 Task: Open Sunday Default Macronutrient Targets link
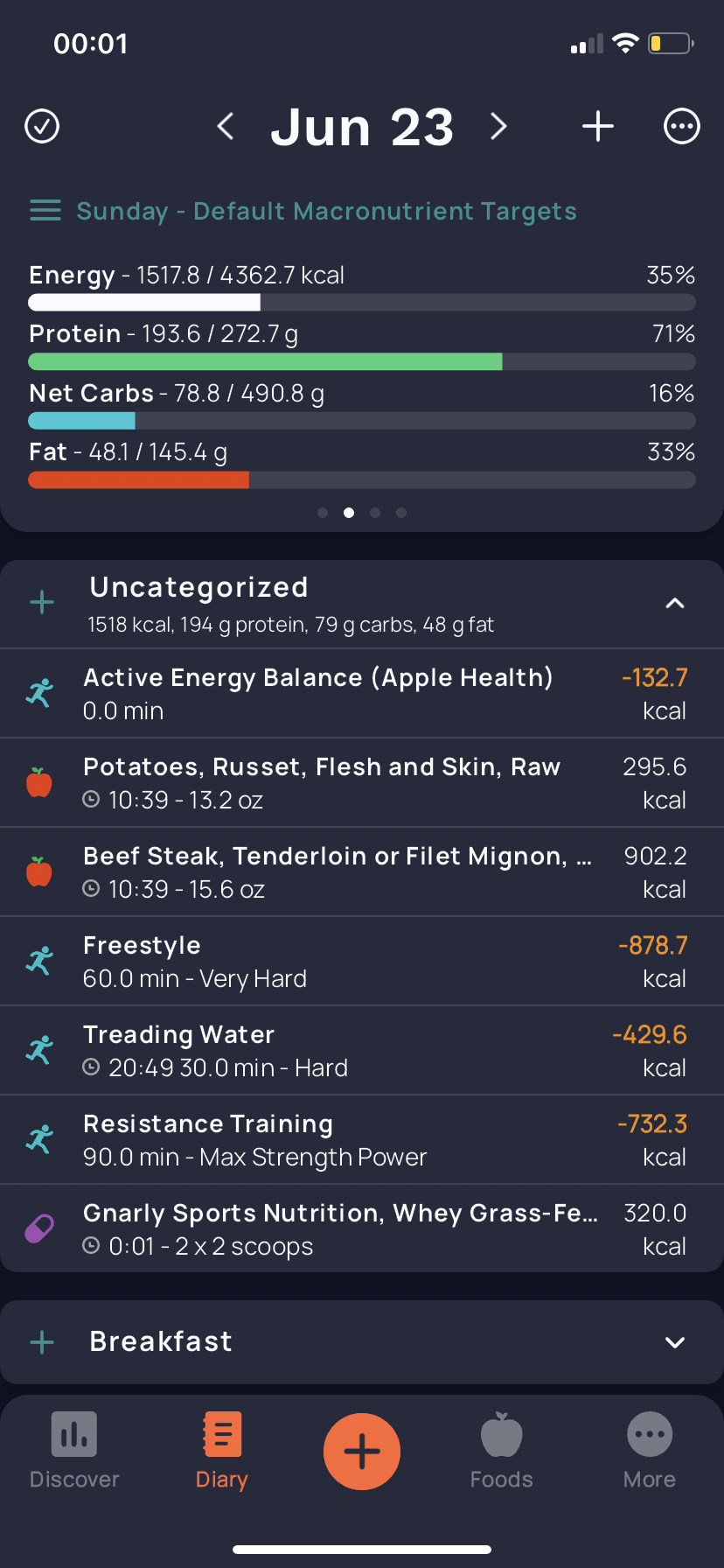[326, 211]
